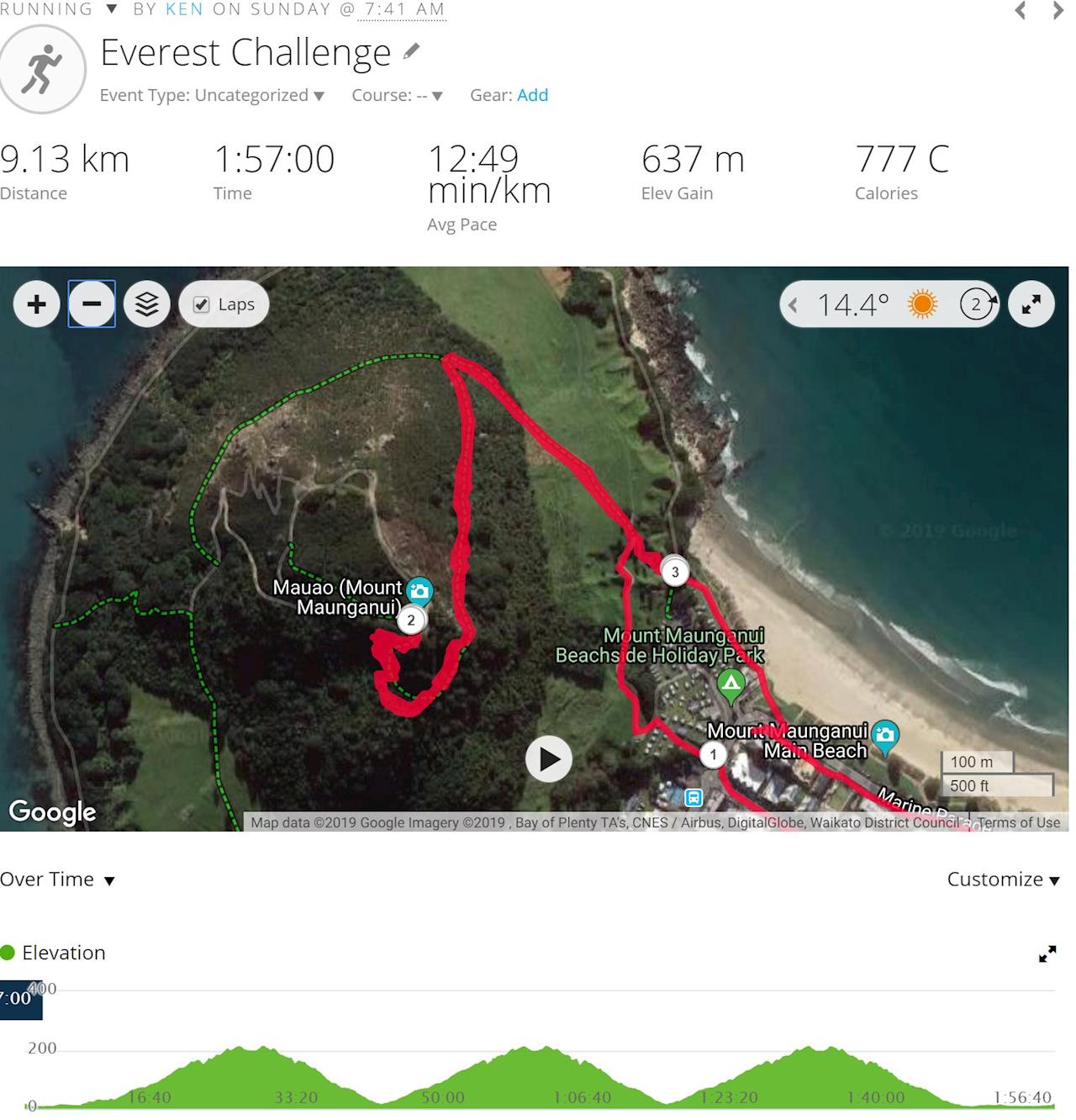Add gear via the Add link
This screenshot has height=1120, width=1076.
532,95
